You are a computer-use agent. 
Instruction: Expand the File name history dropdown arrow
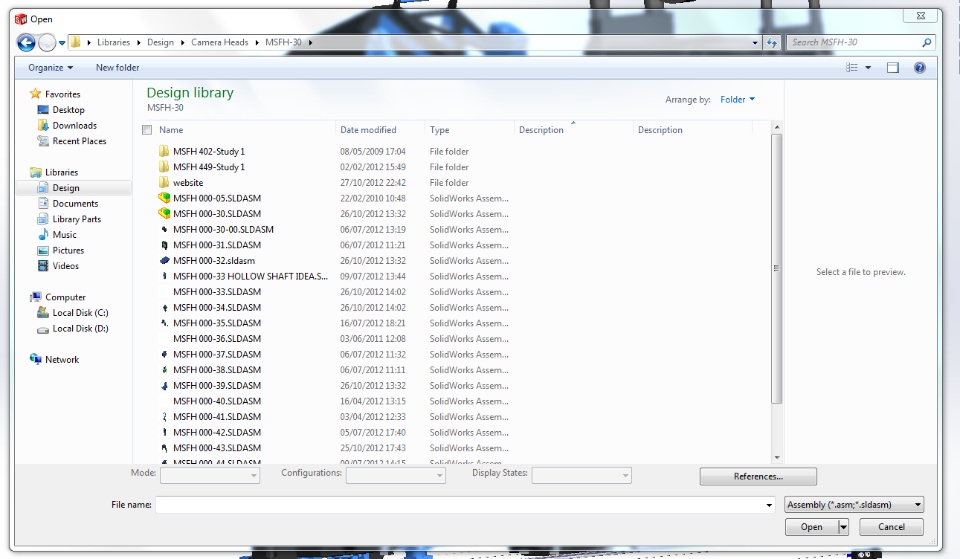(769, 505)
